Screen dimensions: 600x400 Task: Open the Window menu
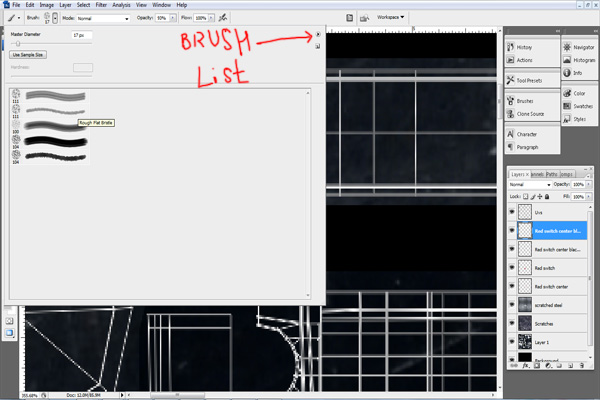tap(161, 5)
